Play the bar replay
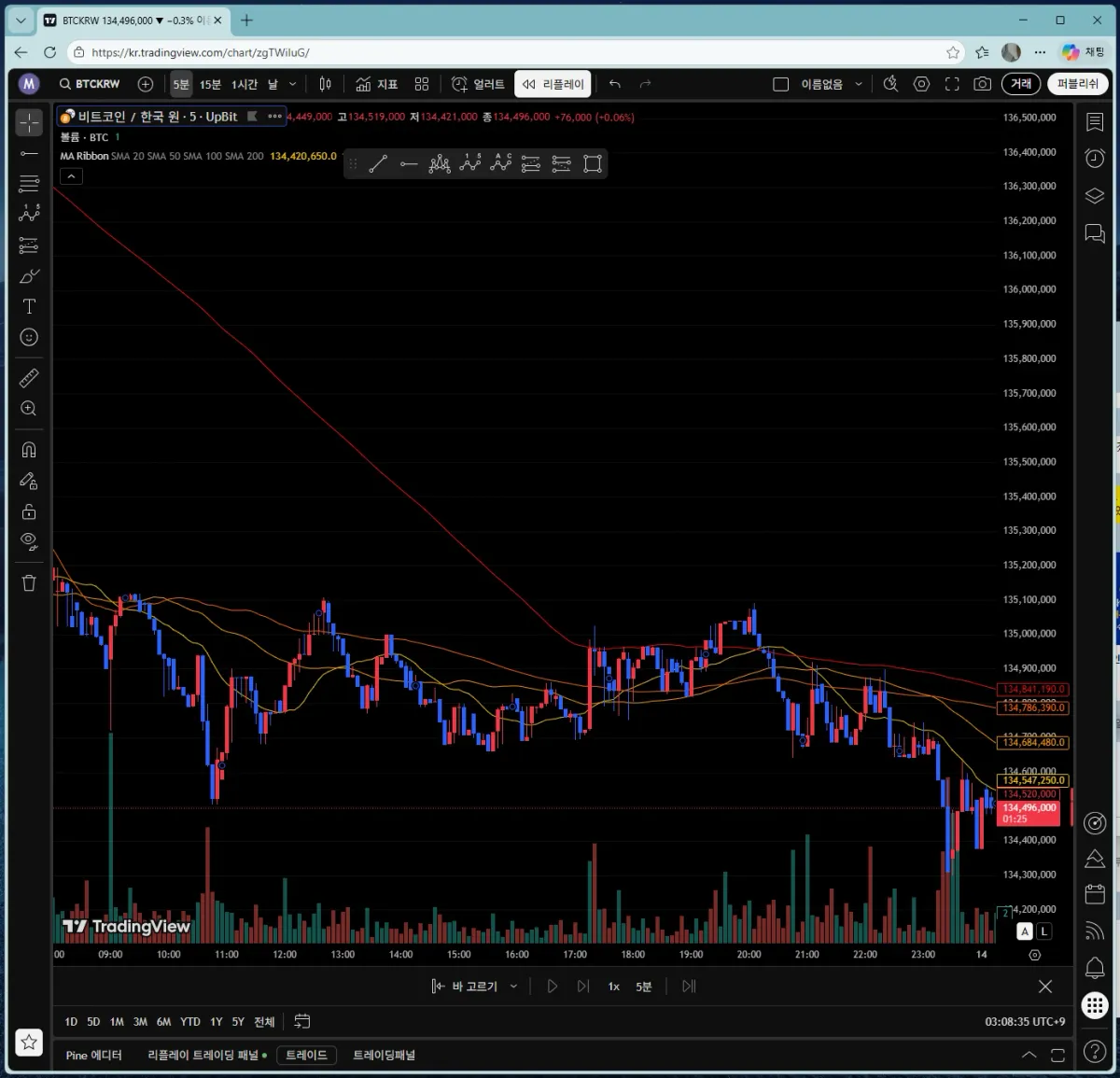The height and width of the screenshot is (1078, 1120). point(553,987)
